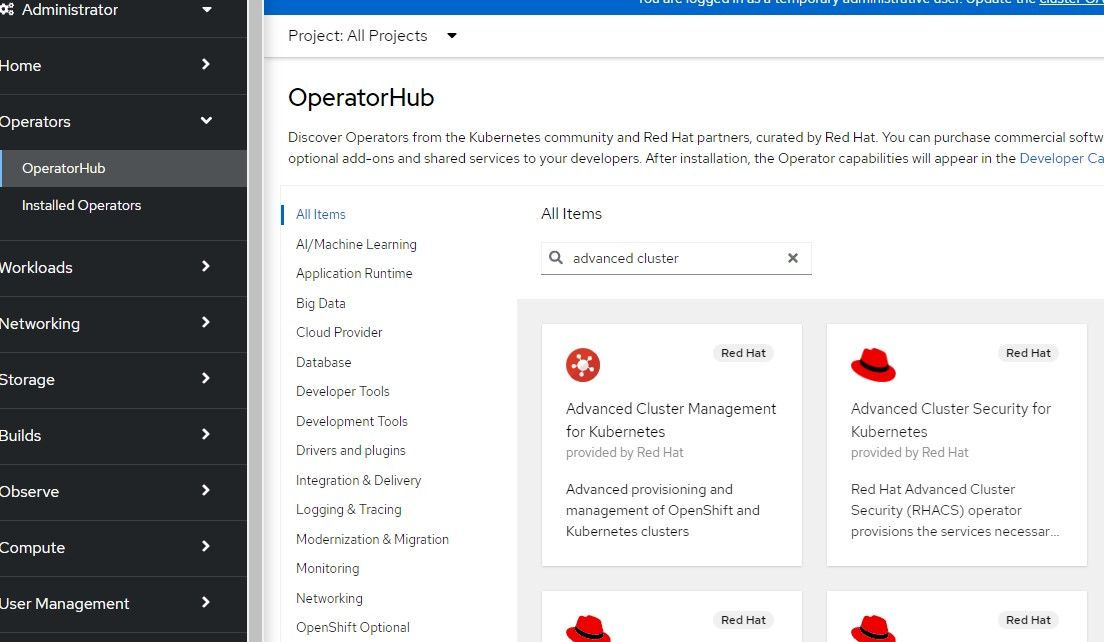Click the Administrator perspective gear icon
The image size is (1104, 642).
[x=7, y=9]
